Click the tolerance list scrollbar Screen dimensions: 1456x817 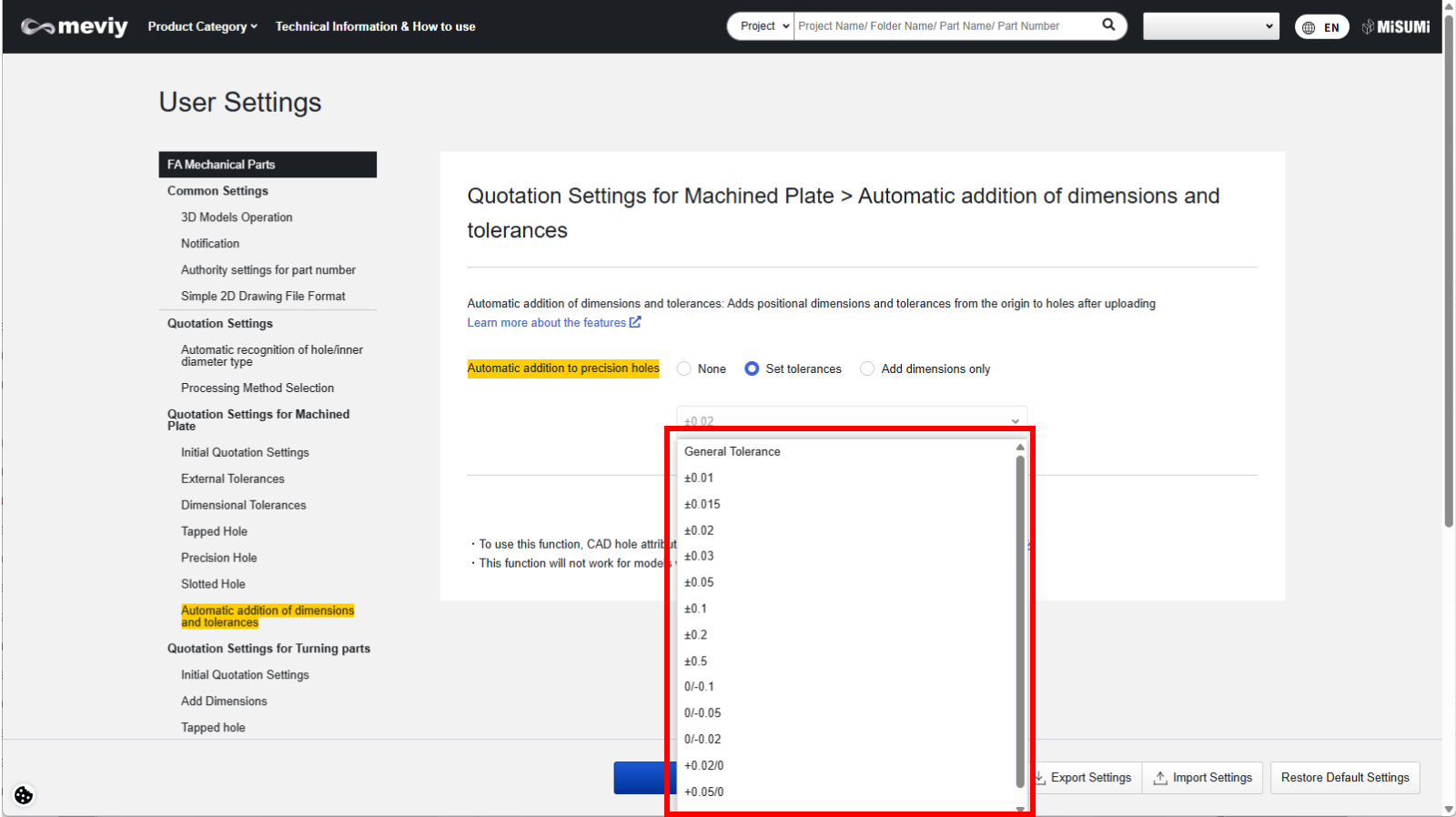click(1020, 619)
